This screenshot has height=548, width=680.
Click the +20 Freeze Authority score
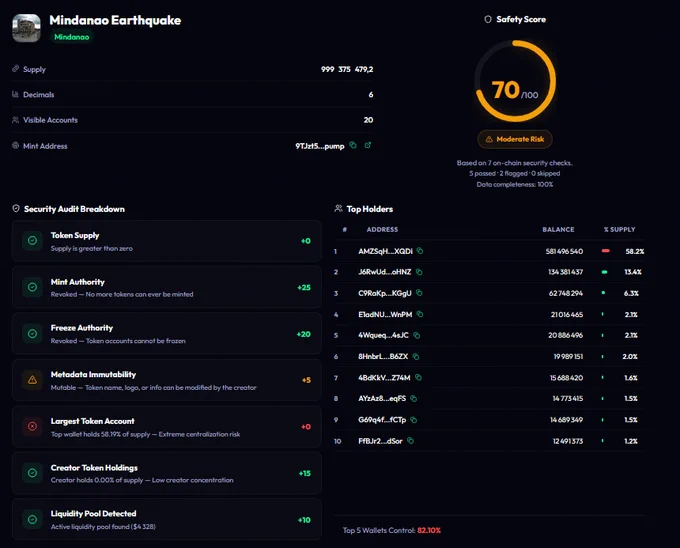[x=304, y=334]
